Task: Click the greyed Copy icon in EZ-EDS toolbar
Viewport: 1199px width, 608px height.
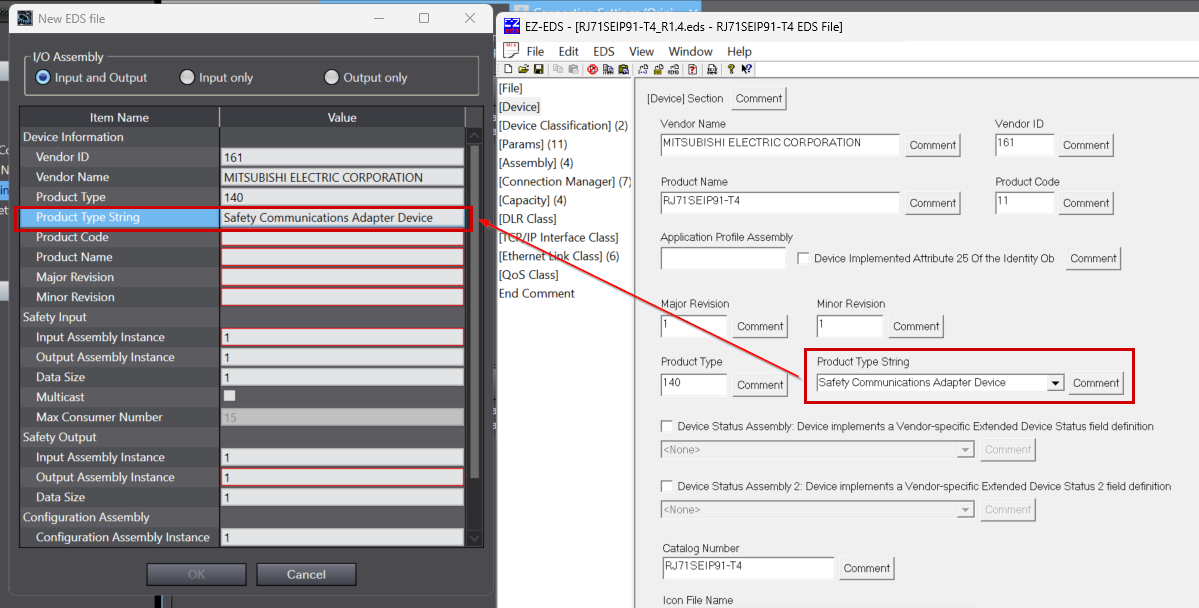Action: click(x=558, y=69)
